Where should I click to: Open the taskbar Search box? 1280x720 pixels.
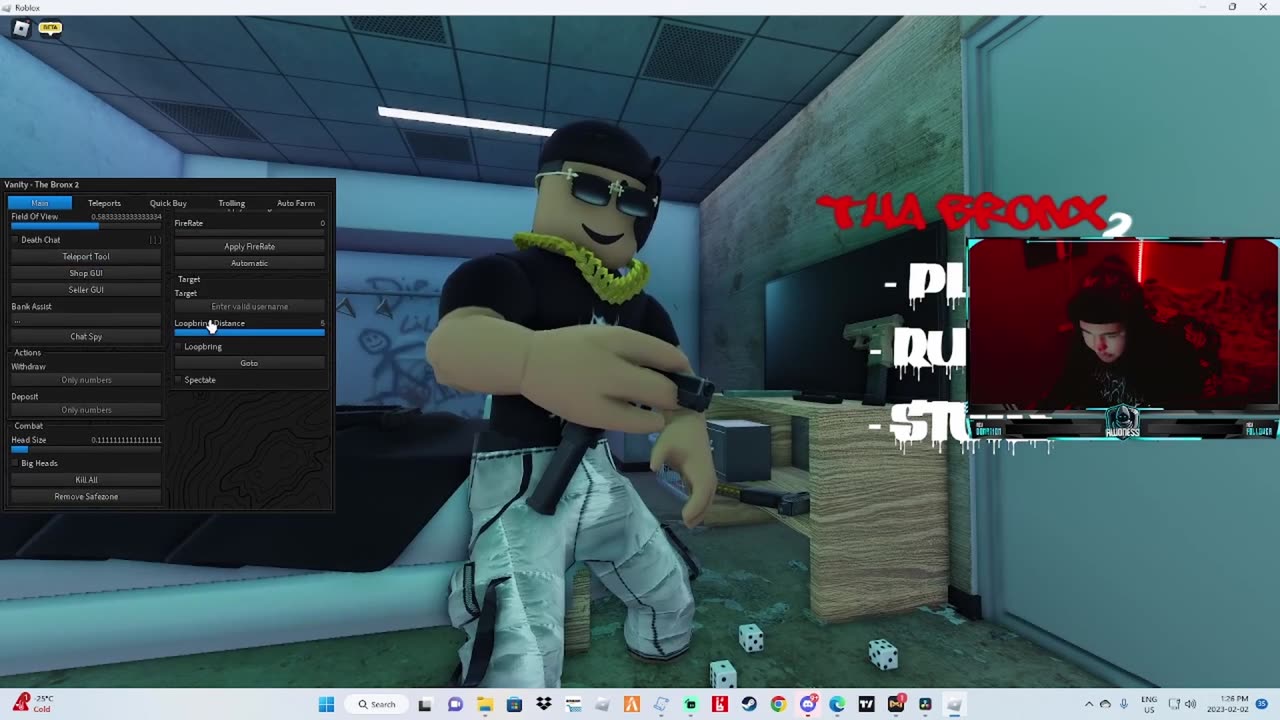(x=378, y=705)
